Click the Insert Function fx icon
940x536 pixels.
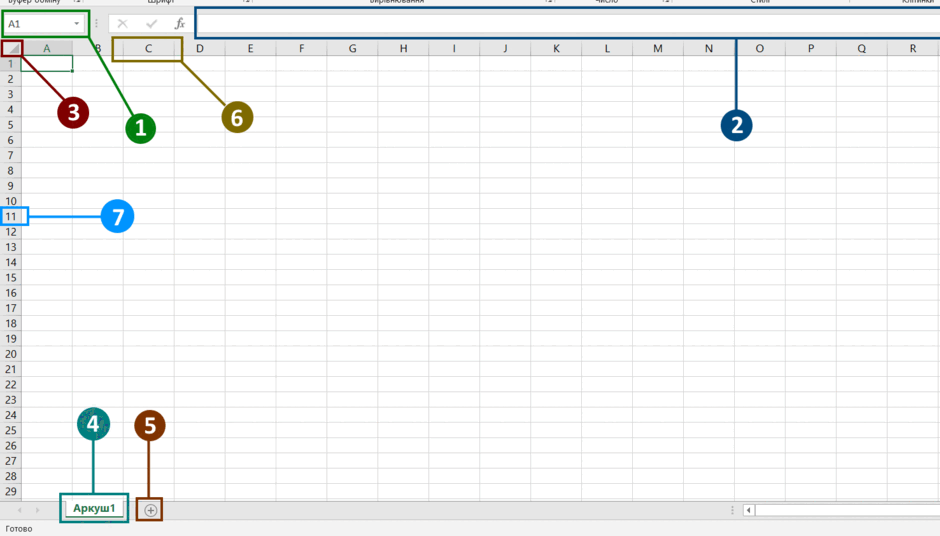point(179,24)
